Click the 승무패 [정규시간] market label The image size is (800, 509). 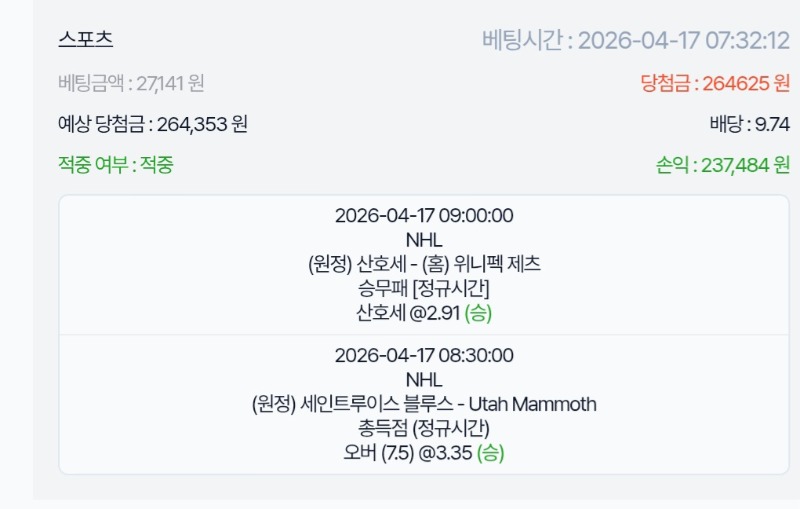coord(424,289)
